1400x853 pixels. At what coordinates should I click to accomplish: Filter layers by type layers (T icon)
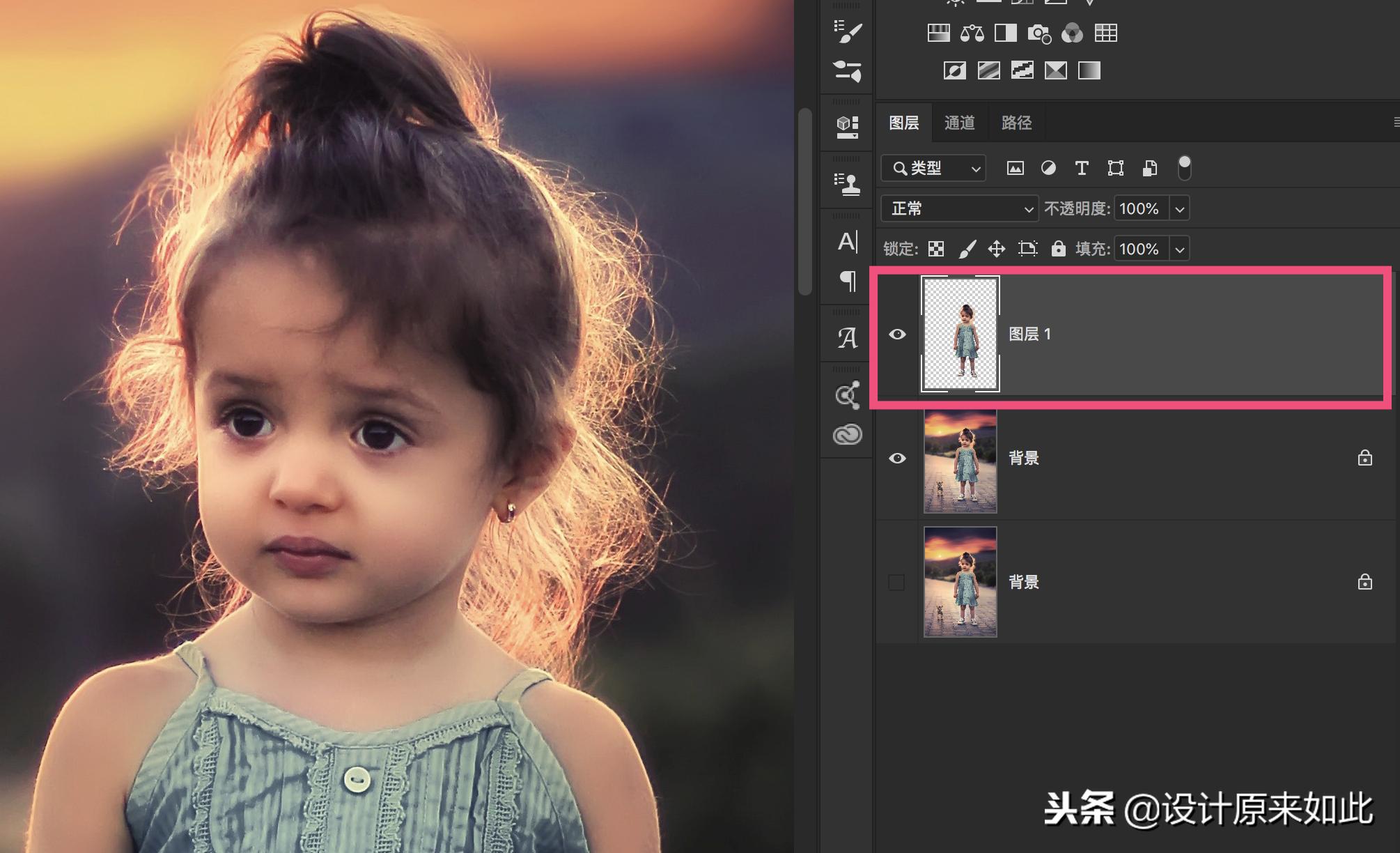(1081, 168)
